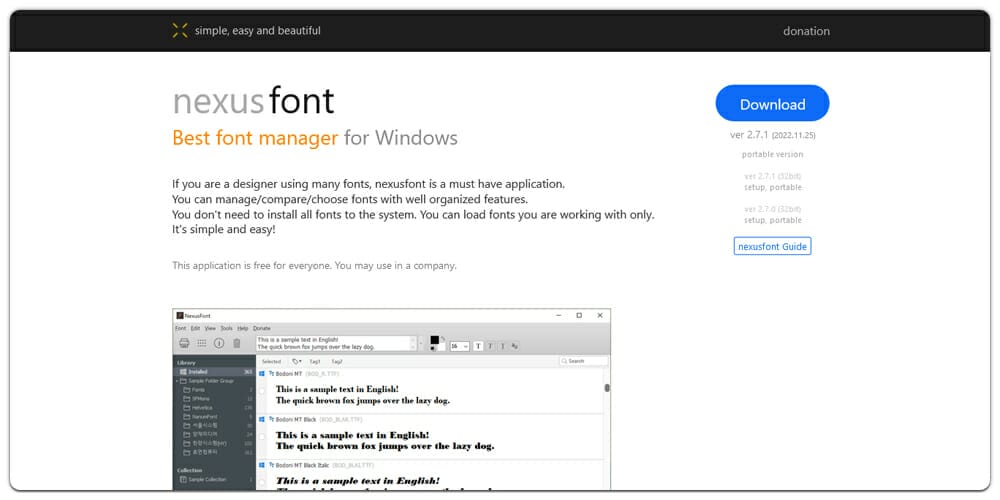1000x500 pixels.
Task: Click the portable link under ver 2.7.1 (32bit)
Action: click(x=786, y=188)
